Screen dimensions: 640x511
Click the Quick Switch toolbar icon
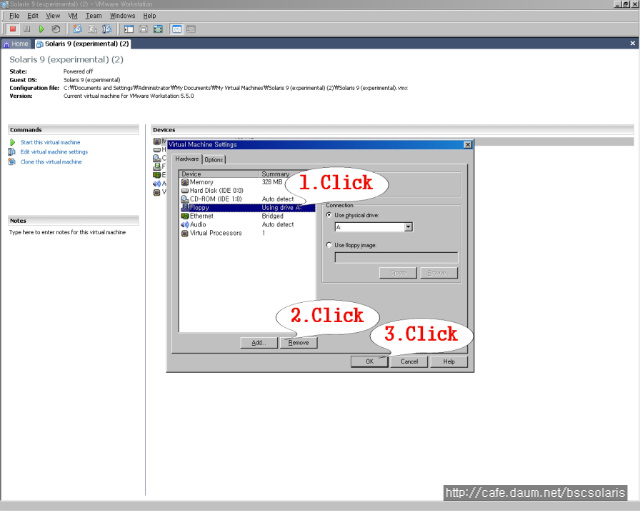click(143, 29)
